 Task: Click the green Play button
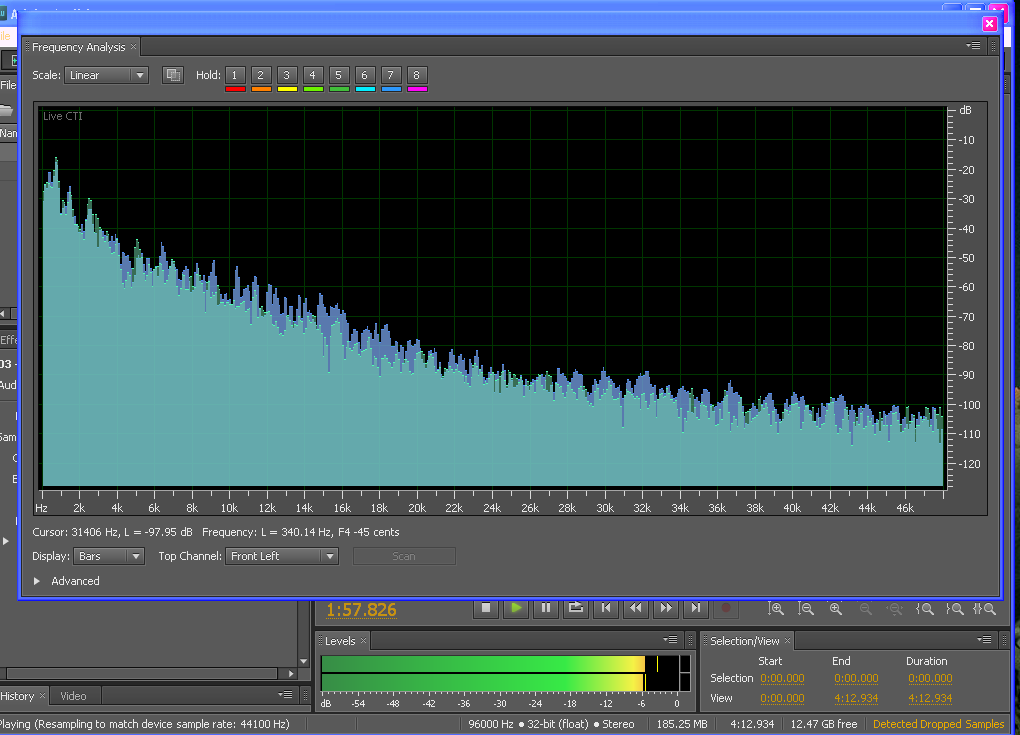tap(516, 608)
